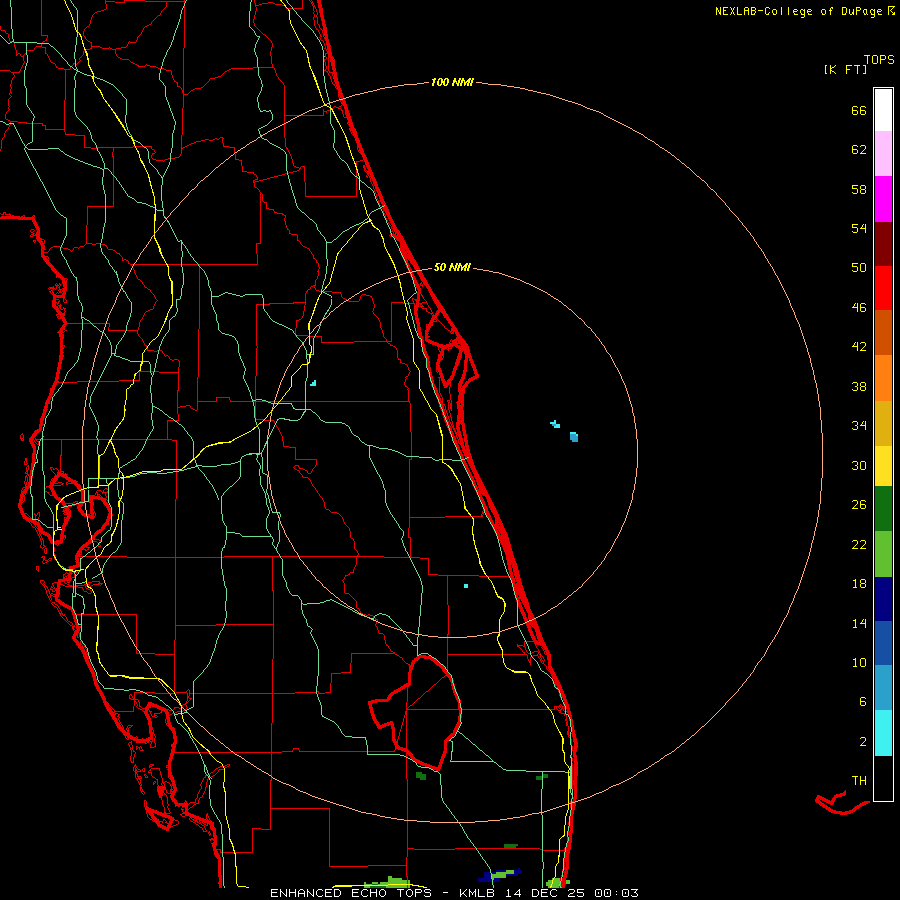This screenshot has width=900, height=900.
Task: Click the offshore blue echo east of the coast
Action: pos(573,437)
